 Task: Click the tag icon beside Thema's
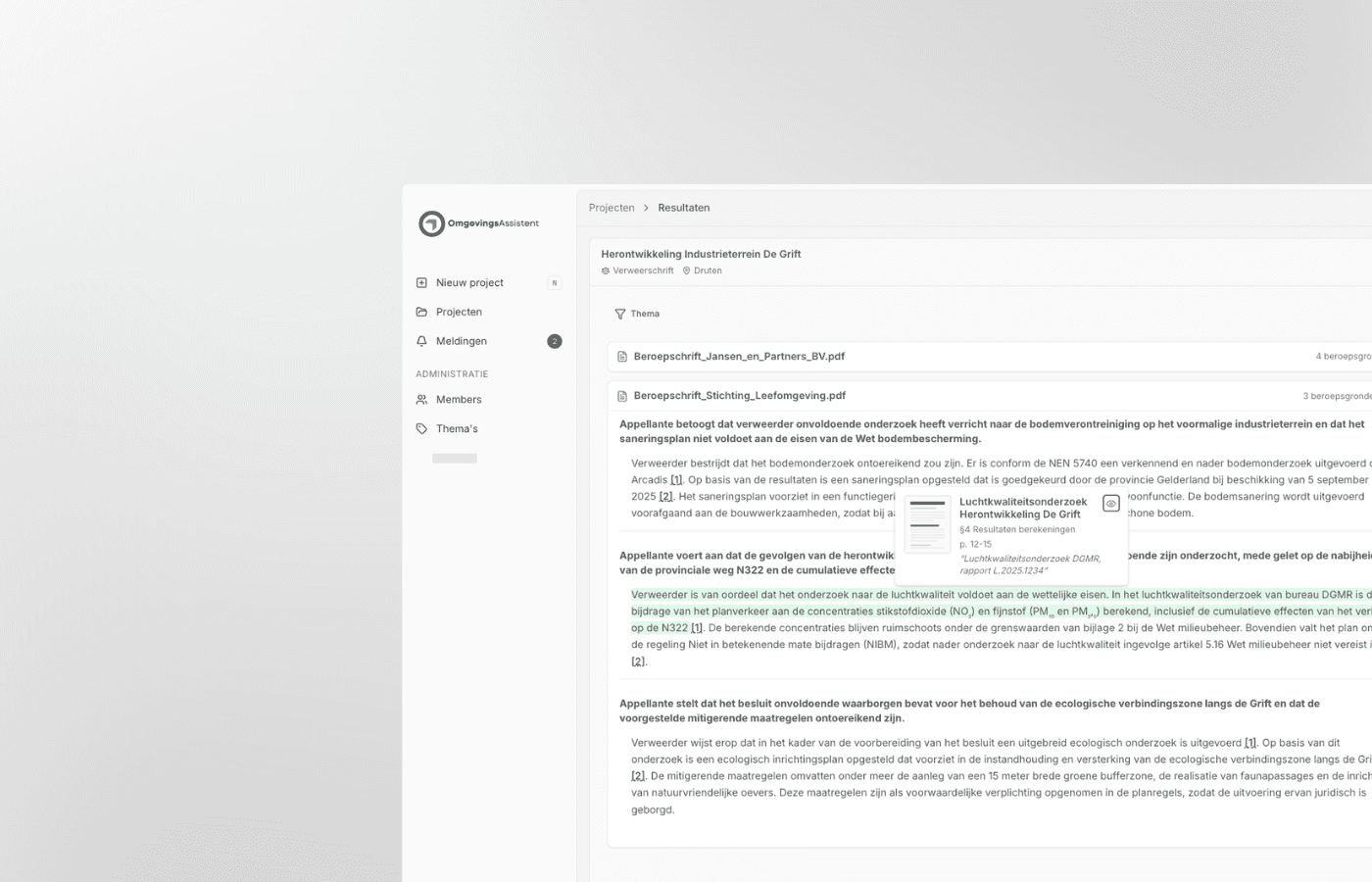coord(421,428)
